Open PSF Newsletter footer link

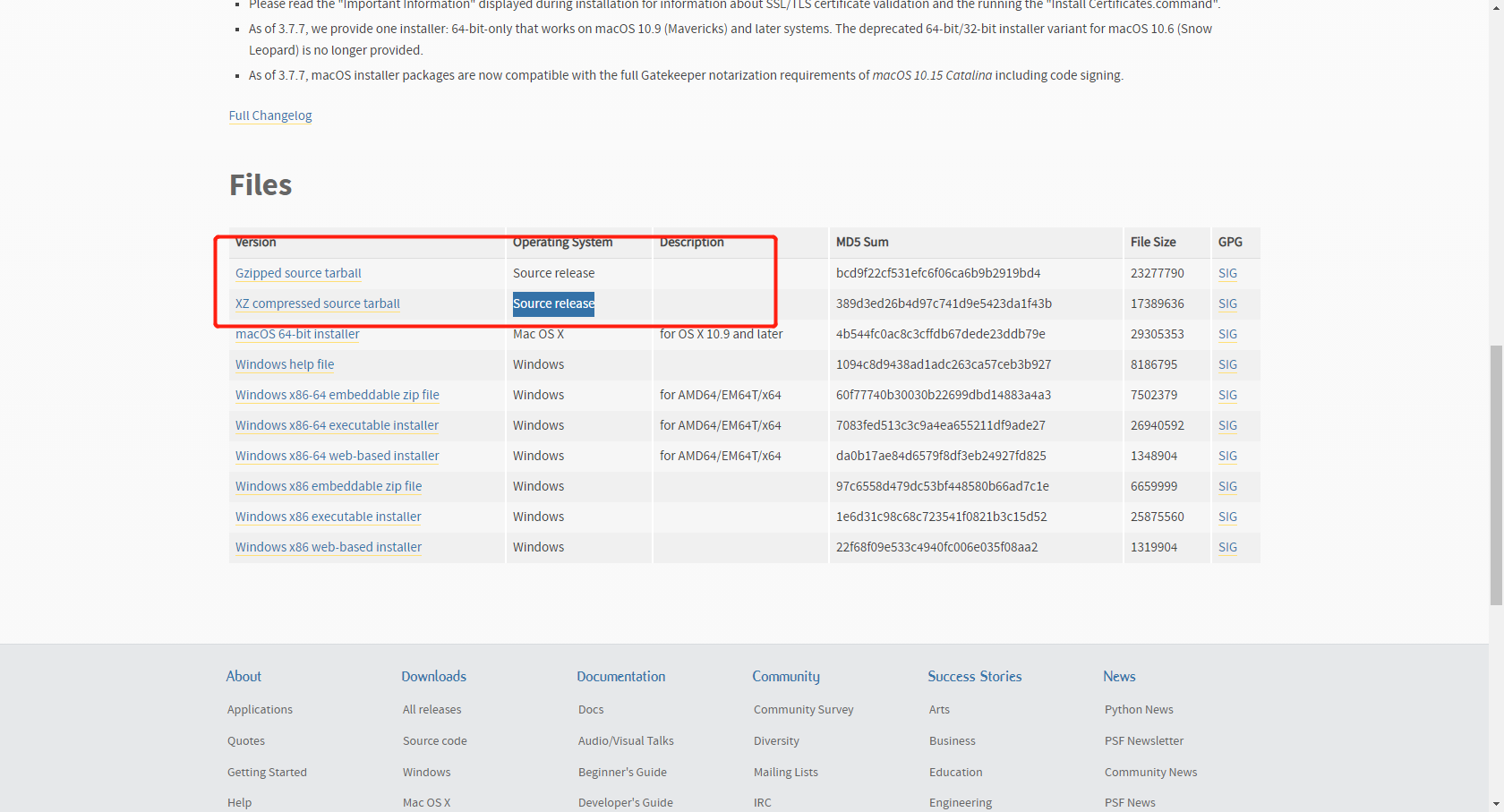1144,740
